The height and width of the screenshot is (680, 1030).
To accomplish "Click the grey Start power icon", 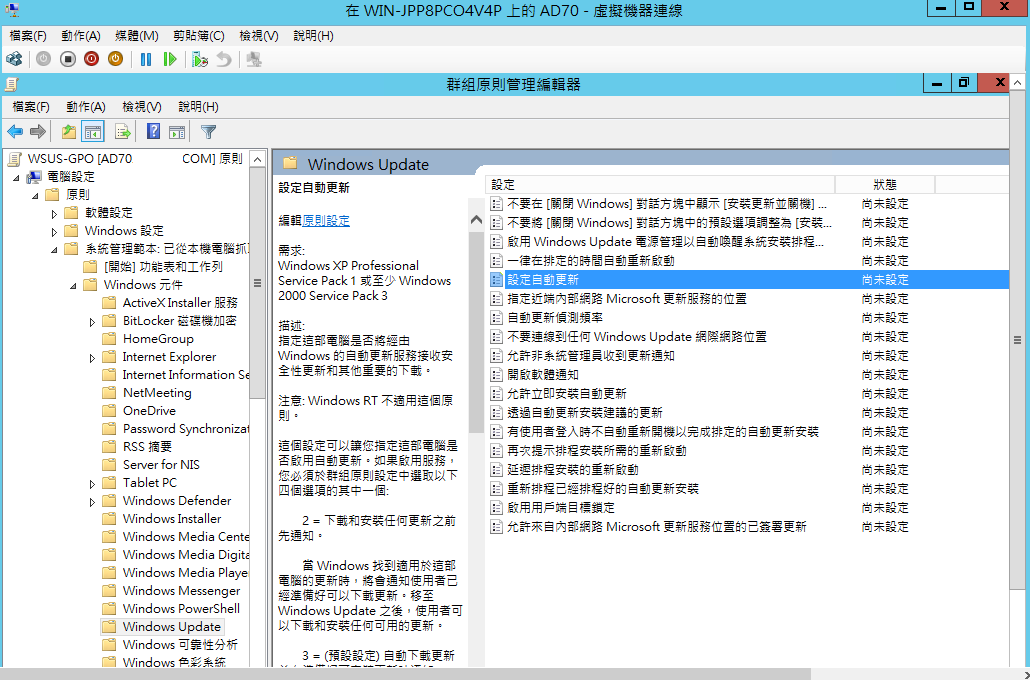I will (x=43, y=59).
